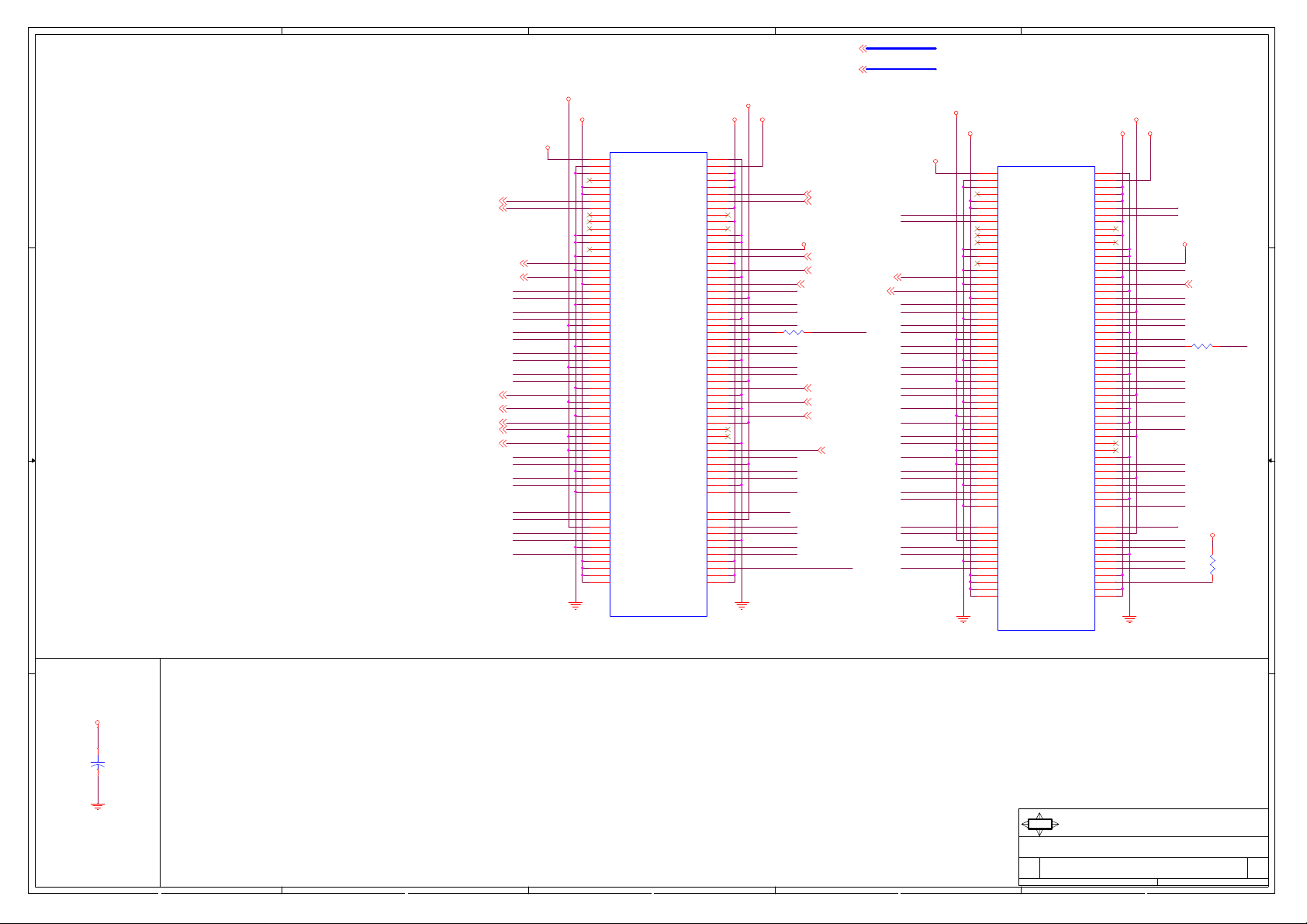Select the horizontal resistor beside the left connector
The height and width of the screenshot is (924, 1307).
point(794,332)
